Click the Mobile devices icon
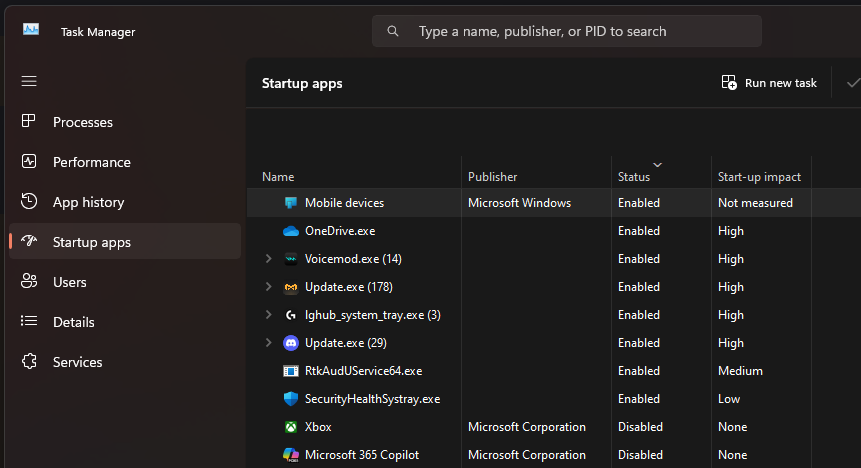The width and height of the screenshot is (861, 468). pos(291,203)
